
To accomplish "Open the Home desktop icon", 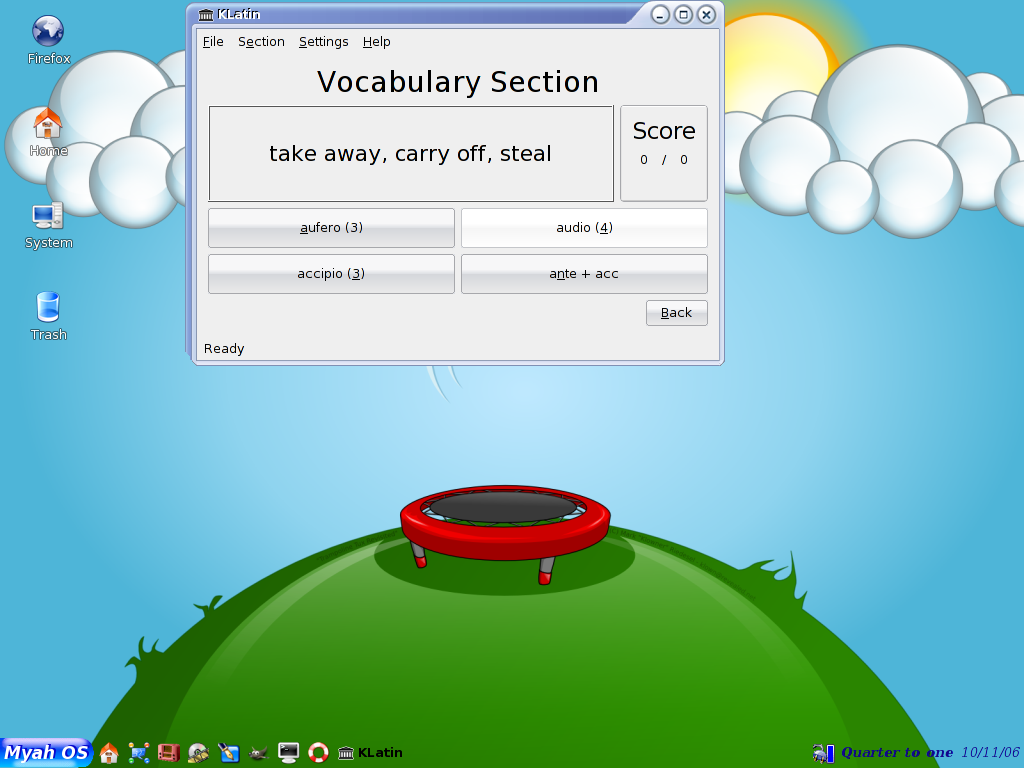I will [48, 132].
